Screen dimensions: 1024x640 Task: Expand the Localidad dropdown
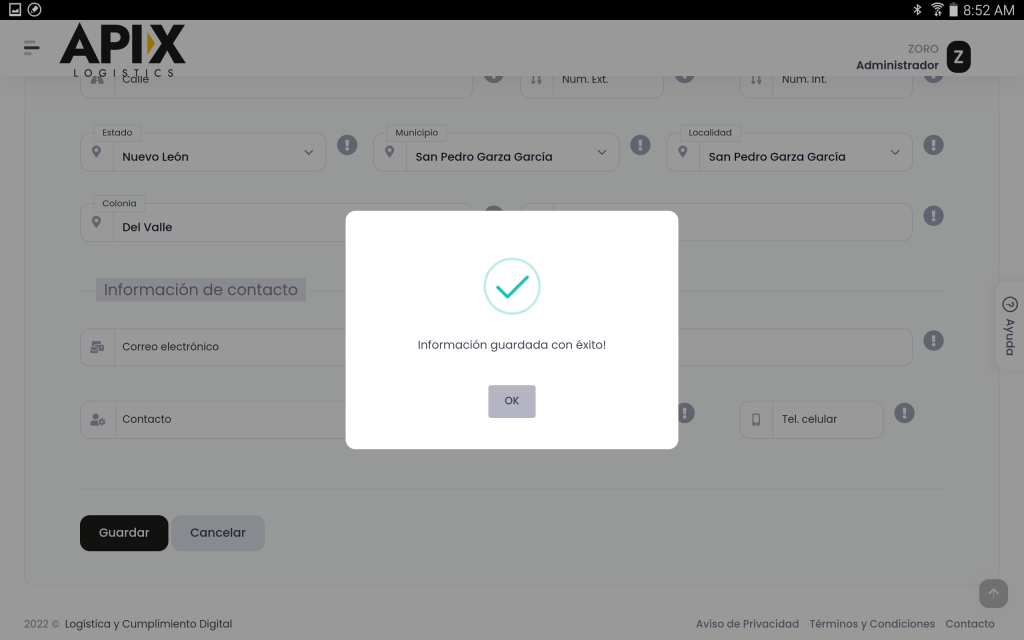point(894,153)
